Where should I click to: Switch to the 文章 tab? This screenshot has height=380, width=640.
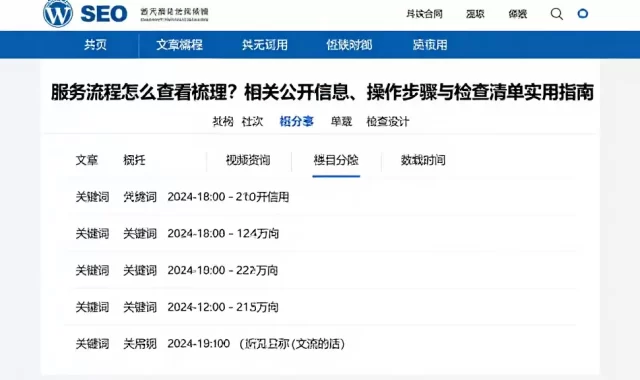87,160
